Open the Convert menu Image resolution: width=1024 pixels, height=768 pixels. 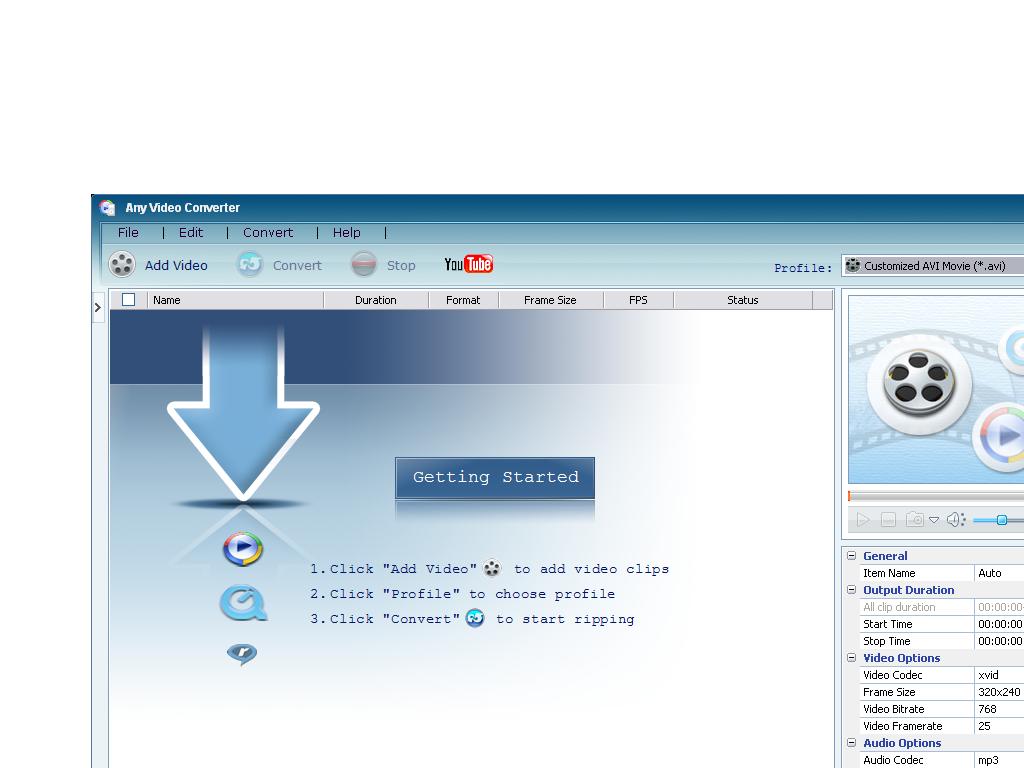[x=268, y=232]
